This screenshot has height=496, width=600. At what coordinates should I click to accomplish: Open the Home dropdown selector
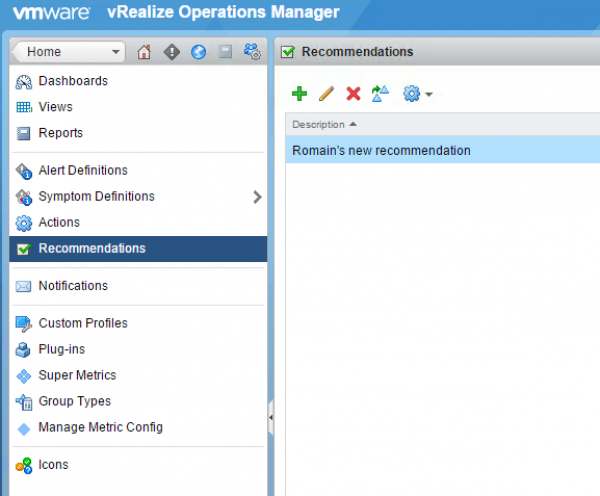point(69,52)
